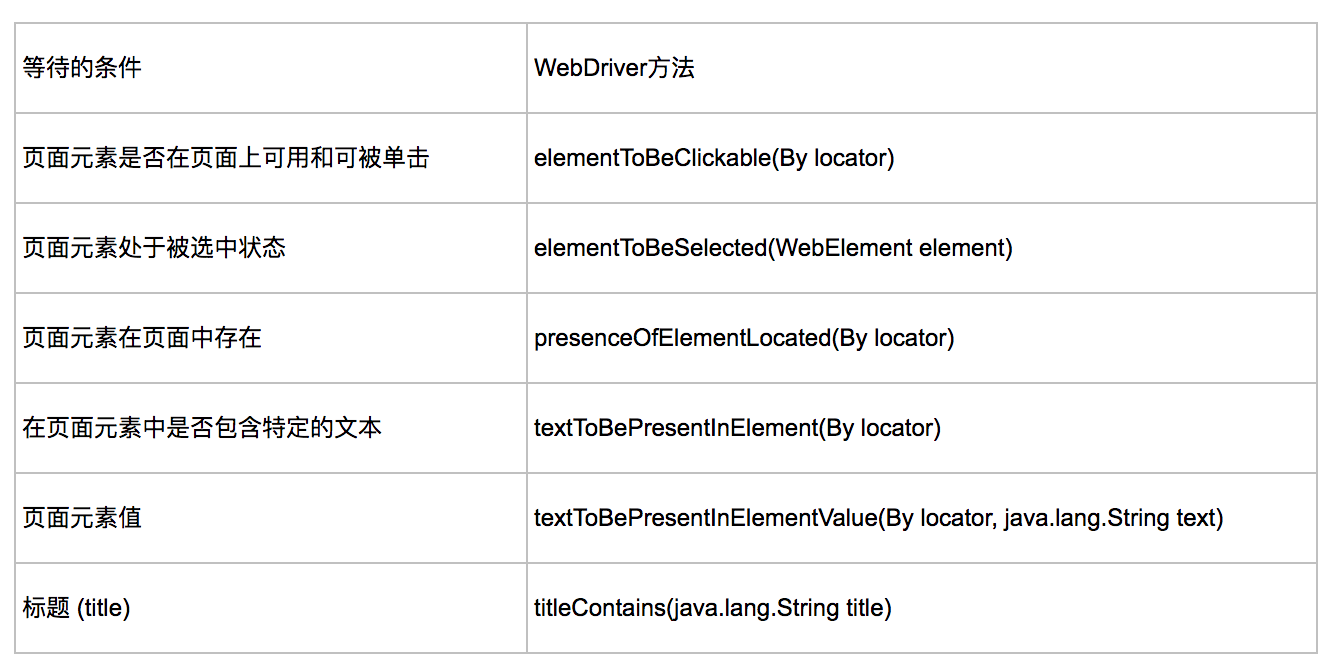Click the textToBePresentInElement(By locator) text
1336x668 pixels.
[737, 428]
